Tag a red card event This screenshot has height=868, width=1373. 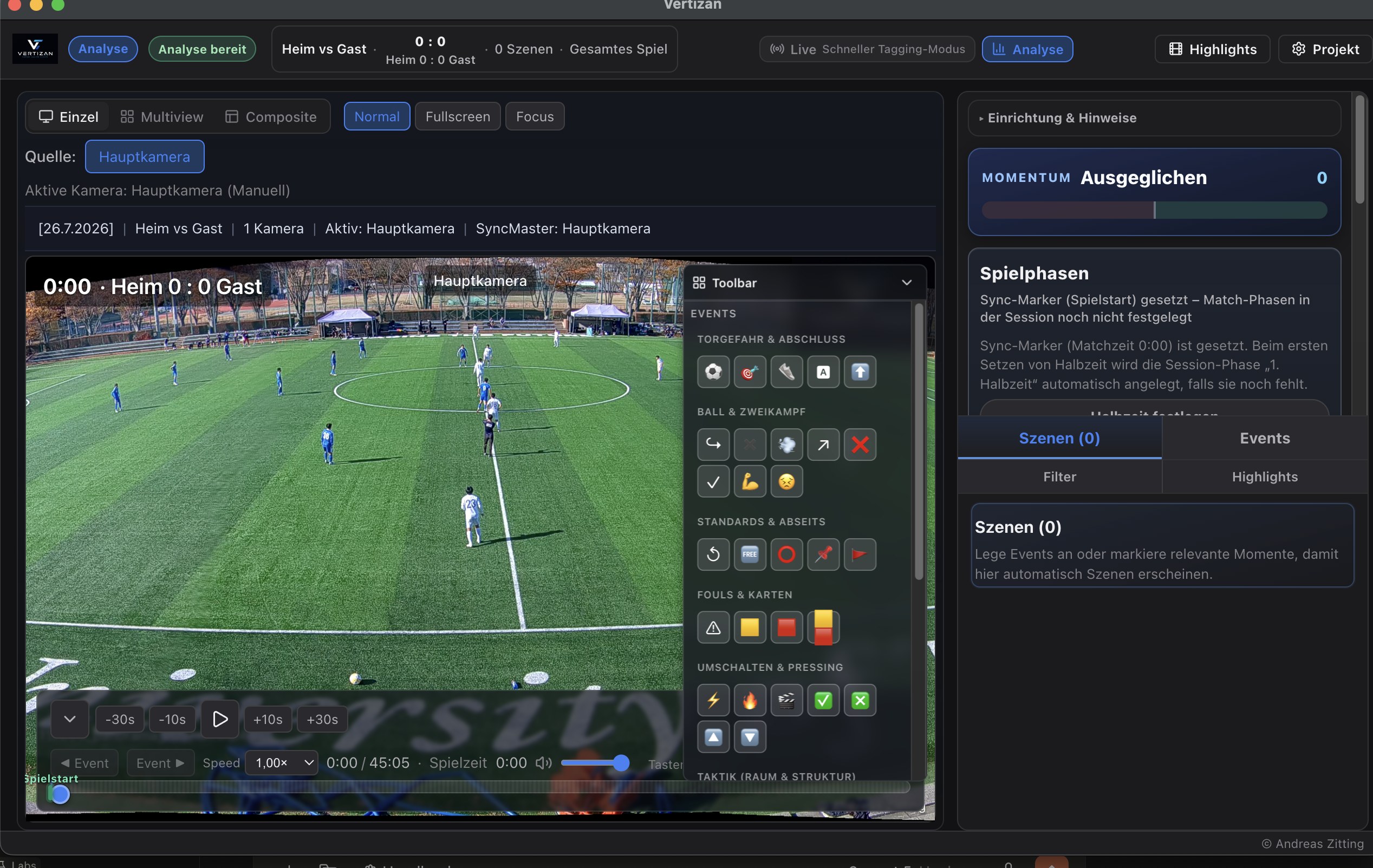[786, 628]
